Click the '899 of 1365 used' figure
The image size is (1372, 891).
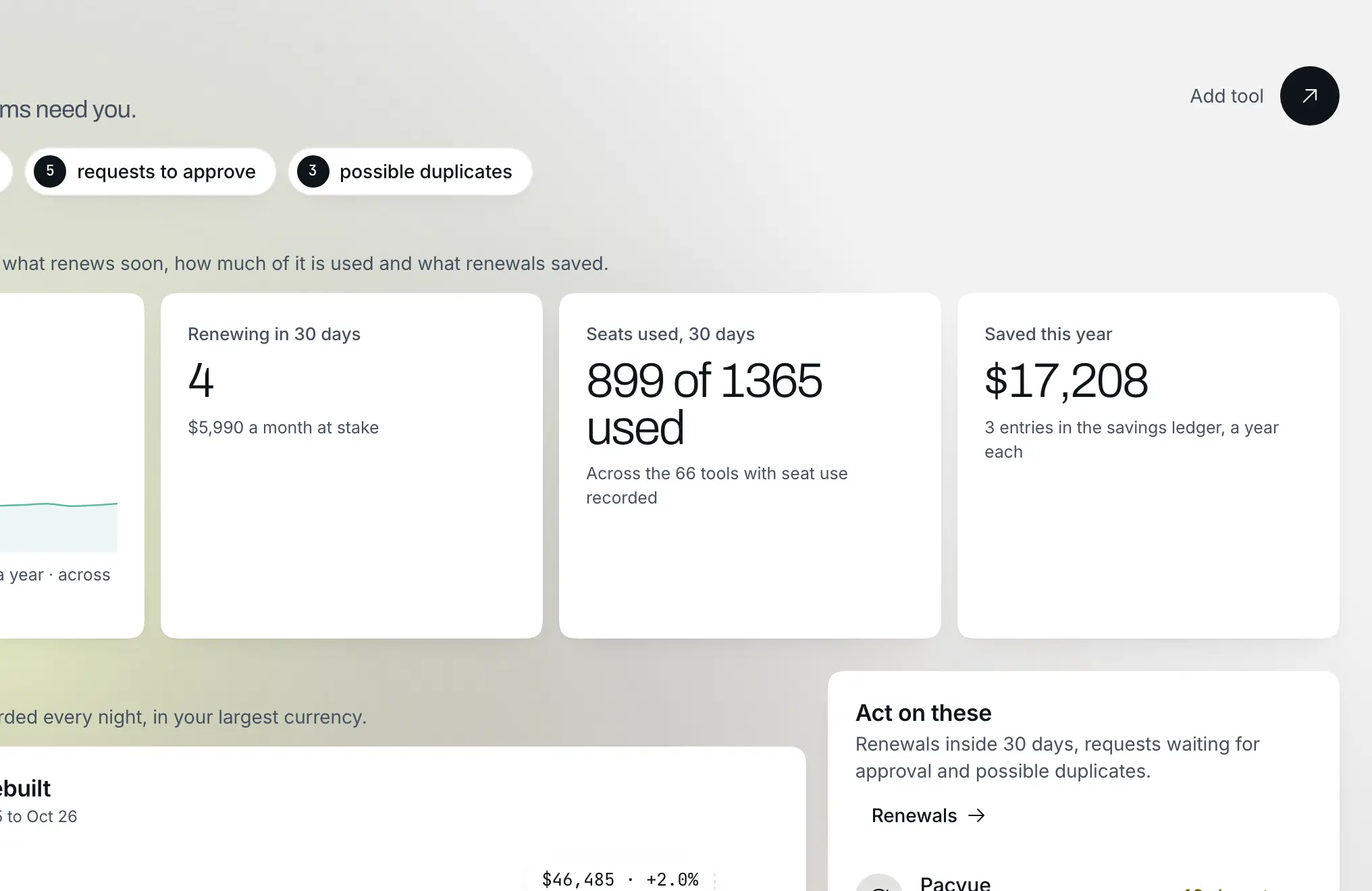point(704,404)
